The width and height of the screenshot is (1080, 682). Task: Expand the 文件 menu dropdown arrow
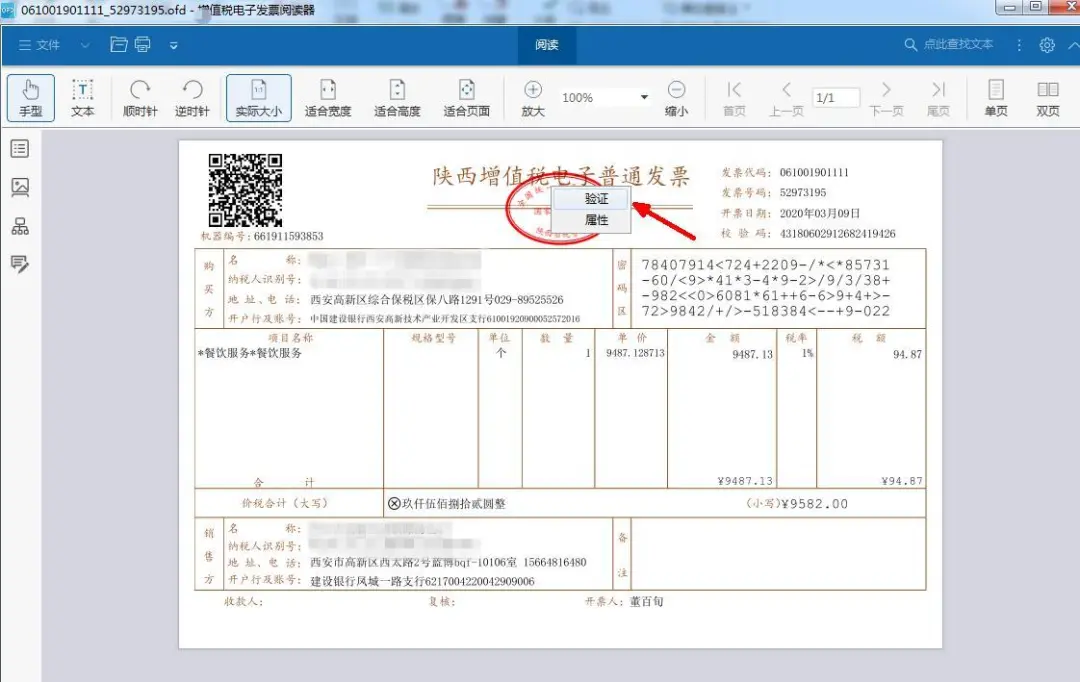point(85,44)
